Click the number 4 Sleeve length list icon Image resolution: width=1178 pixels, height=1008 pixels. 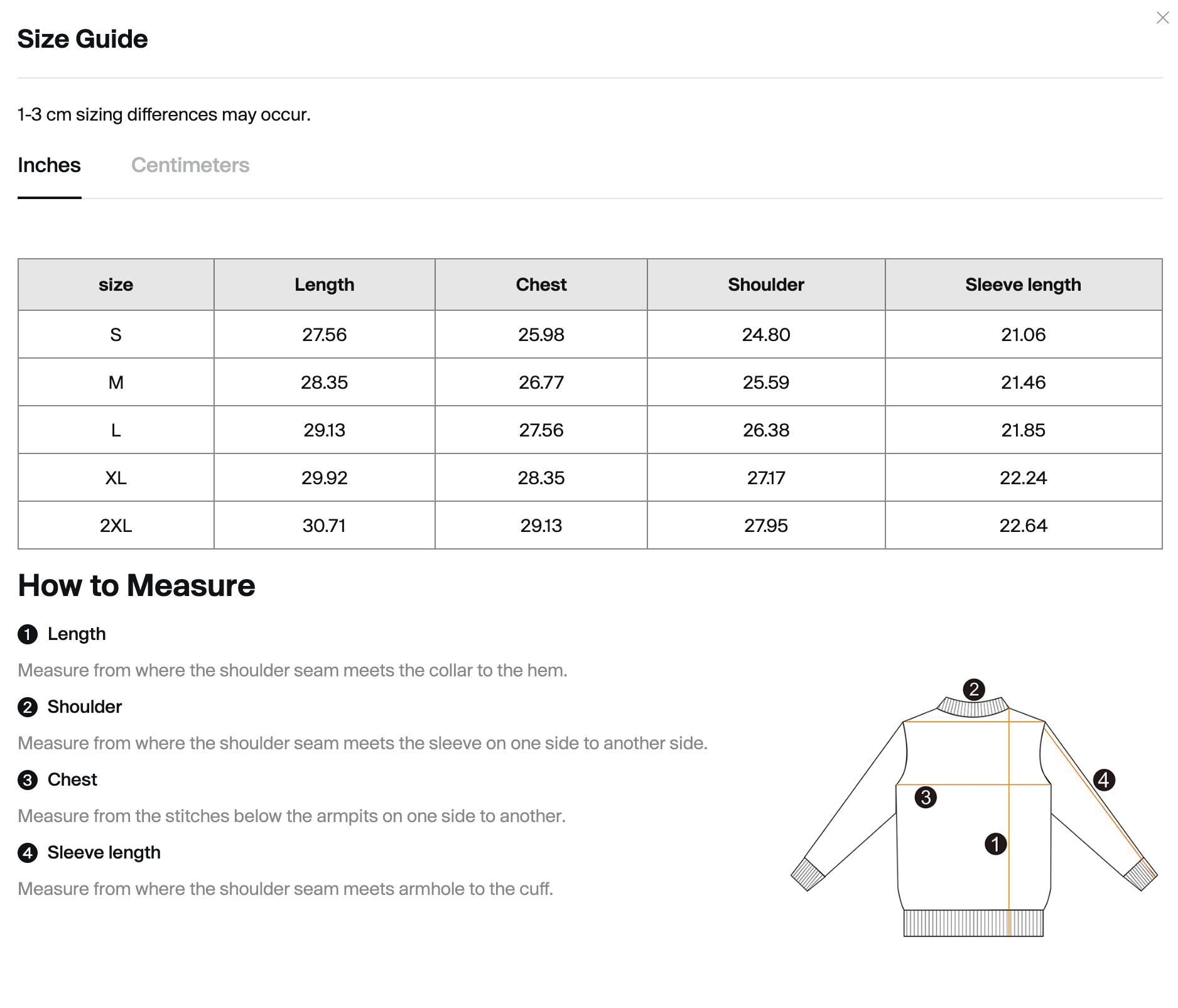coord(28,853)
